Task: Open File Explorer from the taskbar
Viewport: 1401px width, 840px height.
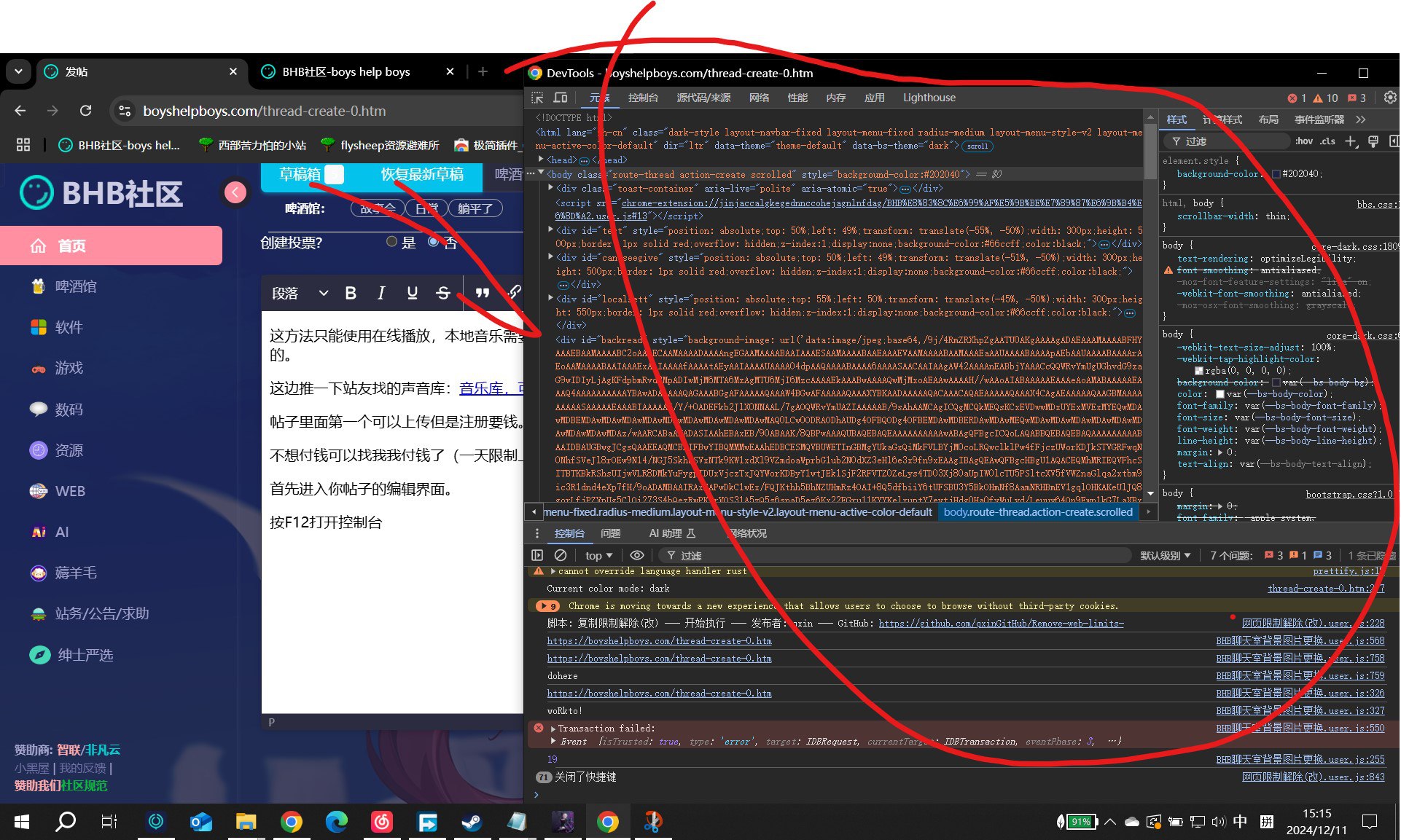Action: 246,823
